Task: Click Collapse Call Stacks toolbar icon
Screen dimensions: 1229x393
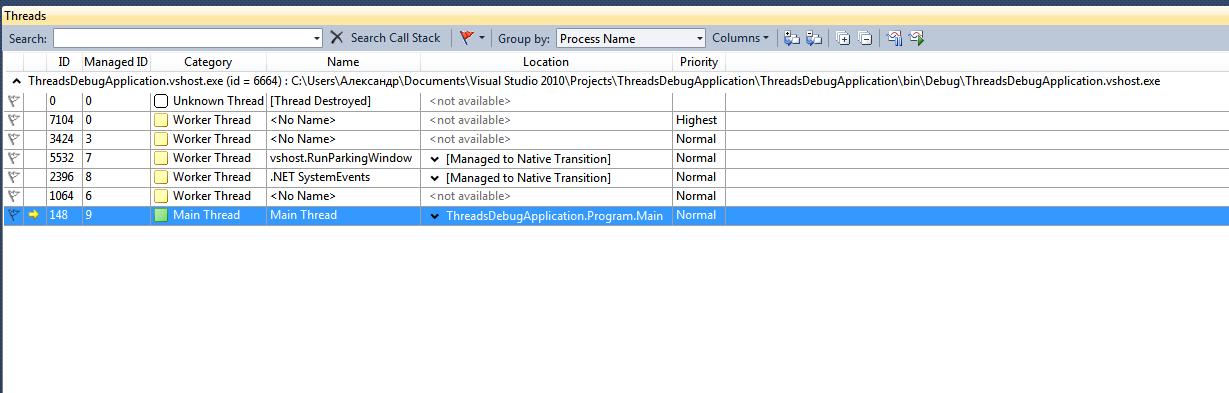Action: 815,38
